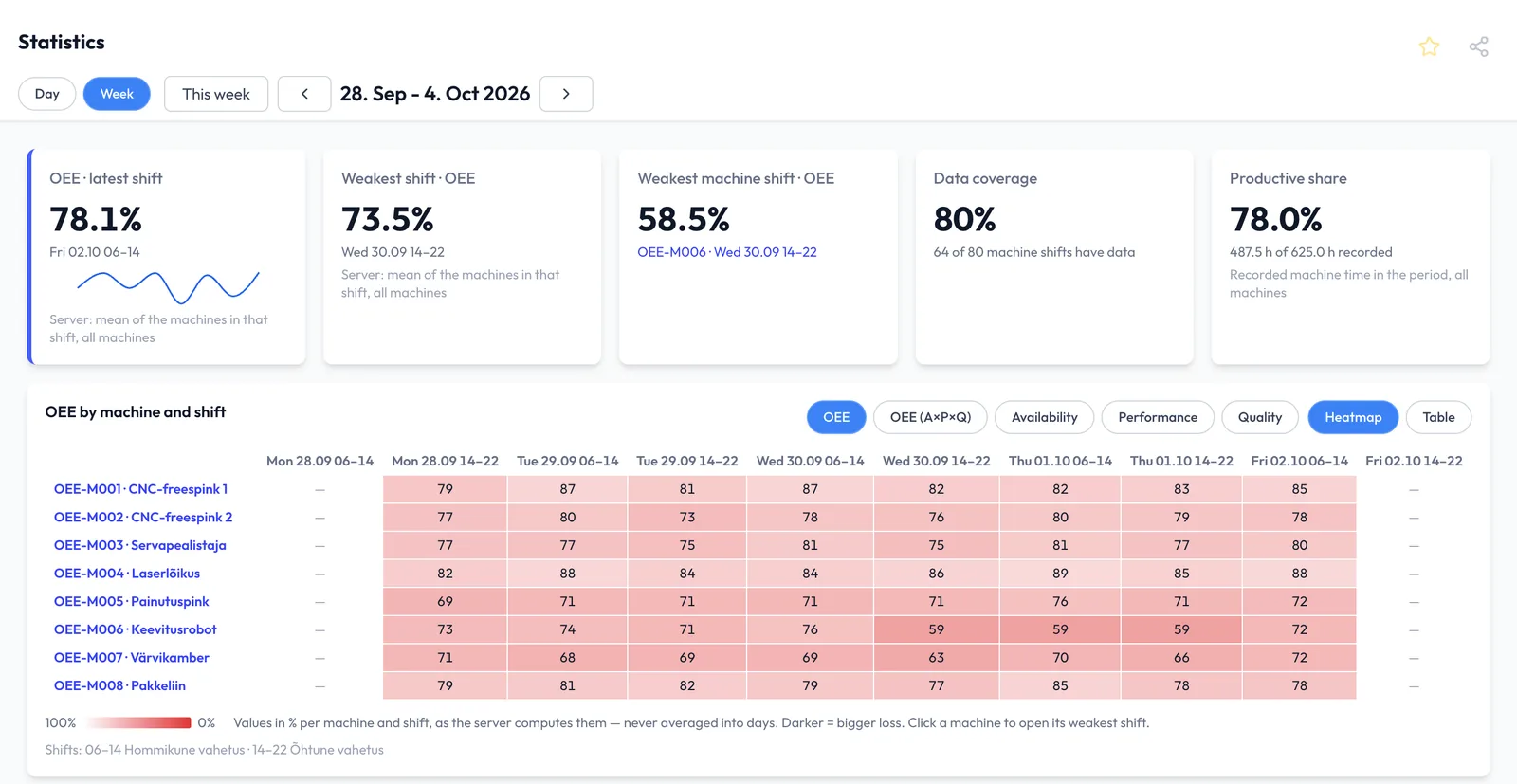Click the Wed 30.09 14–22 column header
The width and height of the screenshot is (1517, 784).
click(937, 461)
